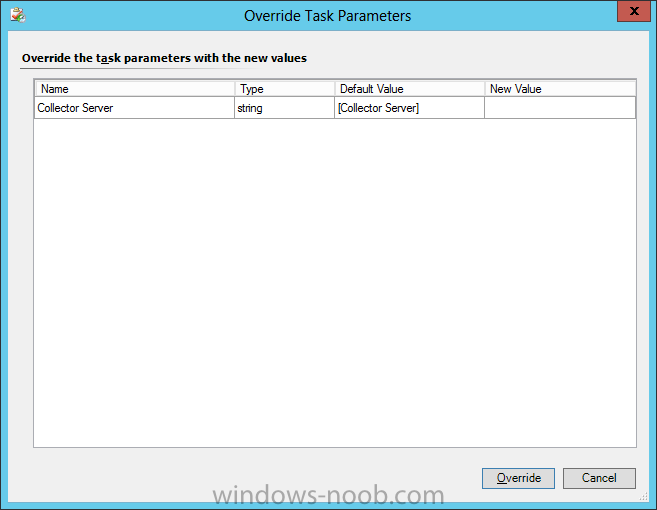This screenshot has height=510, width=657.
Task: Click the string type cell
Action: [285, 108]
